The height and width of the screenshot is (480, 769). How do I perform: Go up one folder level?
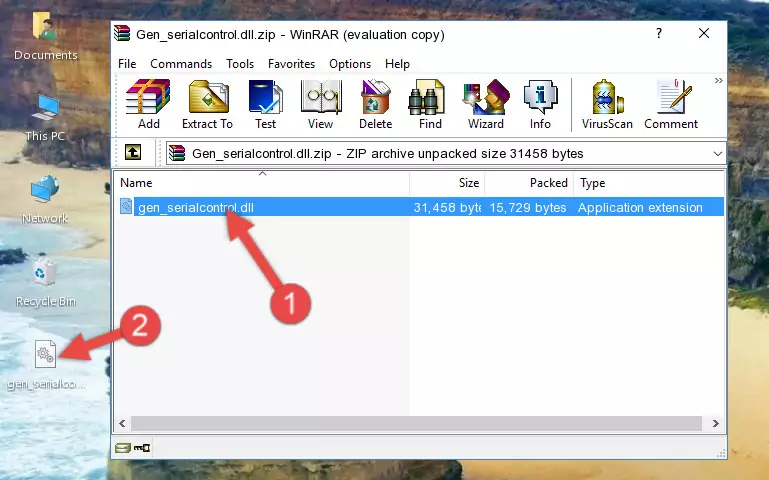[x=133, y=152]
